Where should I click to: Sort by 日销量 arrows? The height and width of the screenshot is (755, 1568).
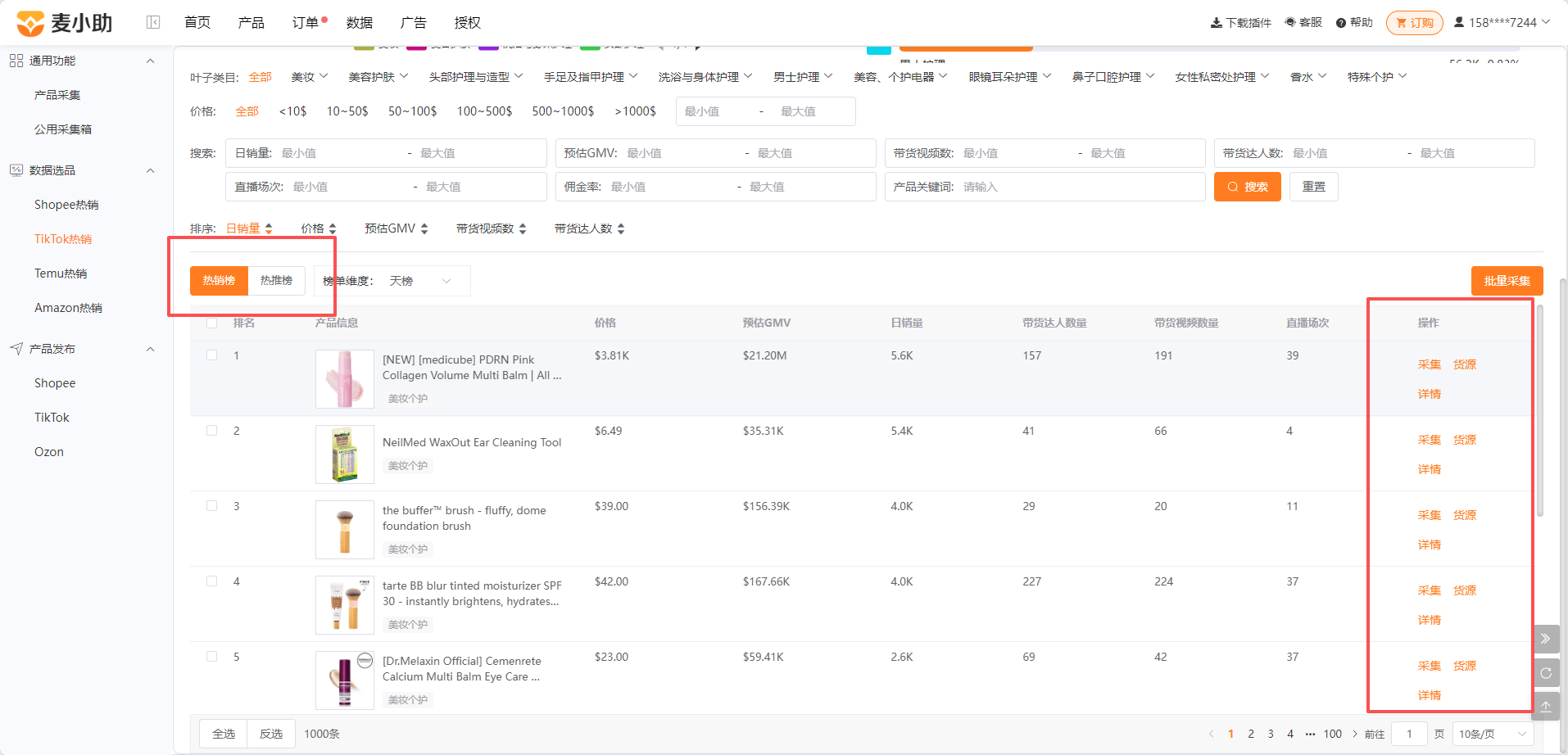269,229
